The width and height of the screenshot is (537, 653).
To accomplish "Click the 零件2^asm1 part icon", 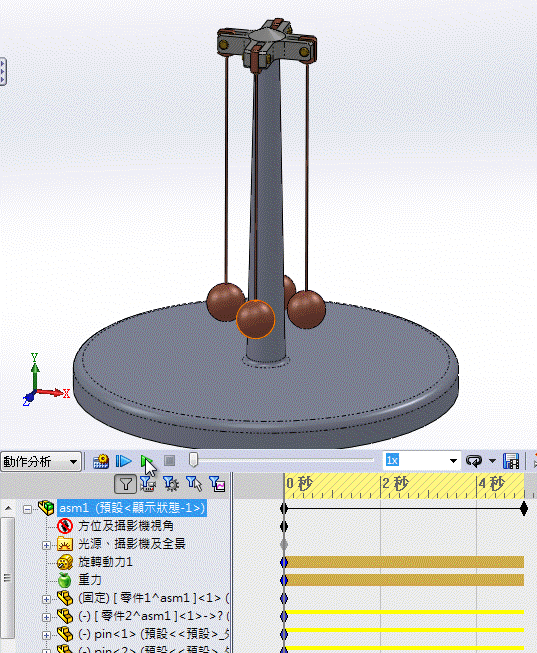I will [x=65, y=616].
